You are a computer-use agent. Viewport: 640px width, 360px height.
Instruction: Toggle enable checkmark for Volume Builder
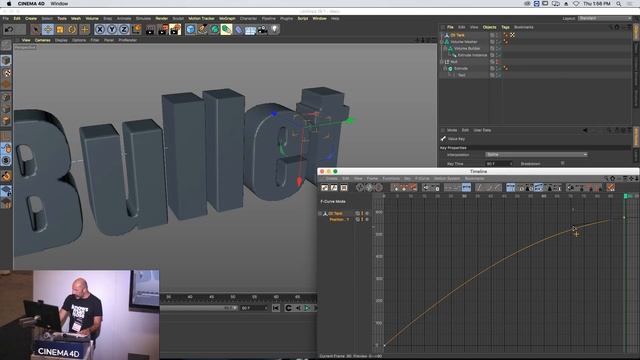point(500,48)
